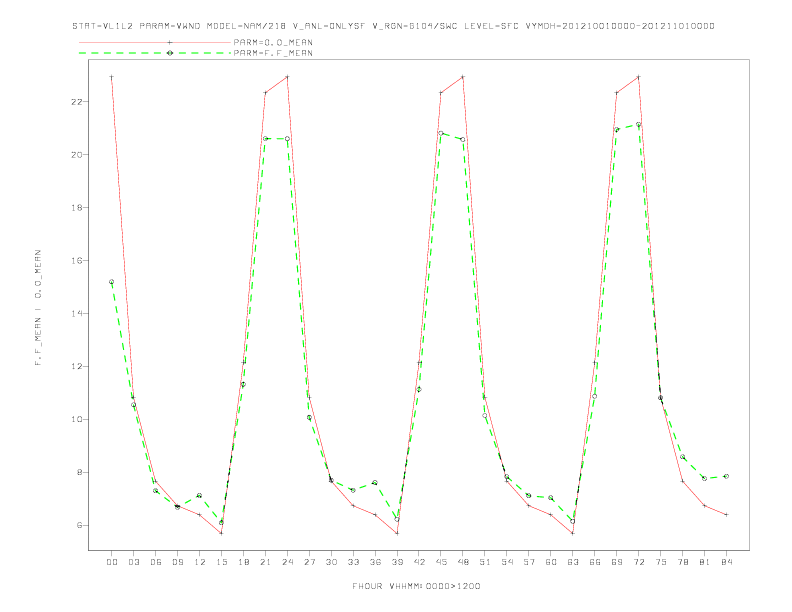Screen dimensions: 792x612
Task: Click x-axis tick label 69
Action: 617,562
